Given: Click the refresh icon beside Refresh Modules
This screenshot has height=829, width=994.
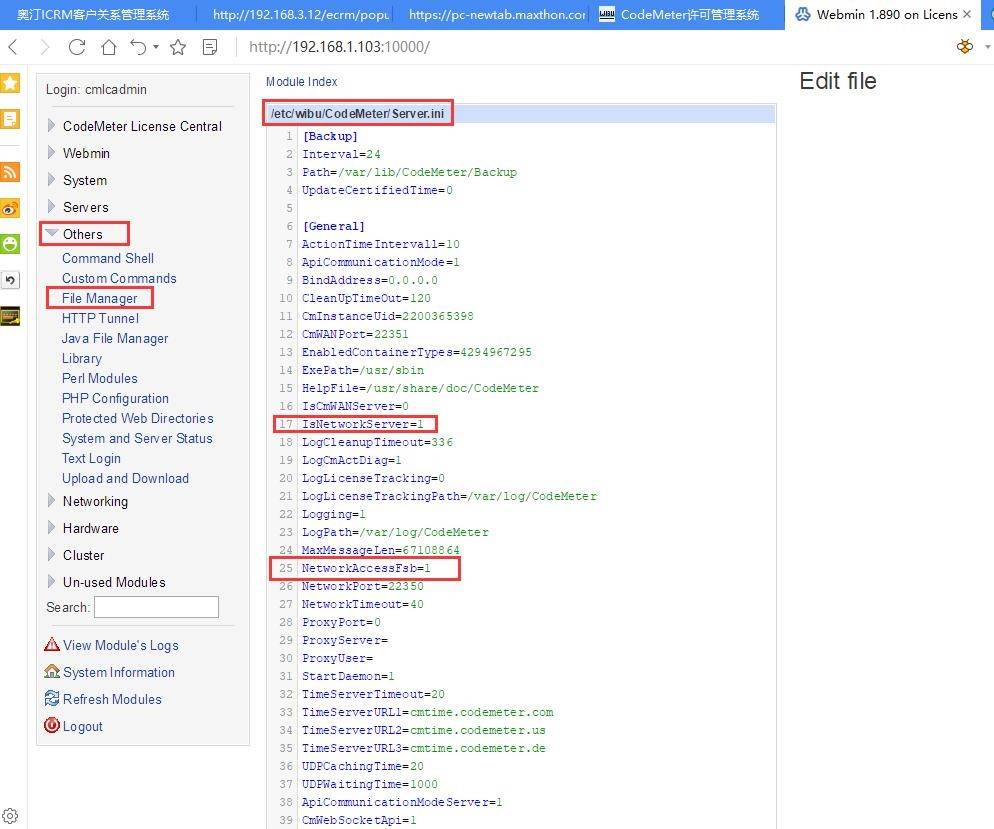Looking at the screenshot, I should click(x=52, y=698).
